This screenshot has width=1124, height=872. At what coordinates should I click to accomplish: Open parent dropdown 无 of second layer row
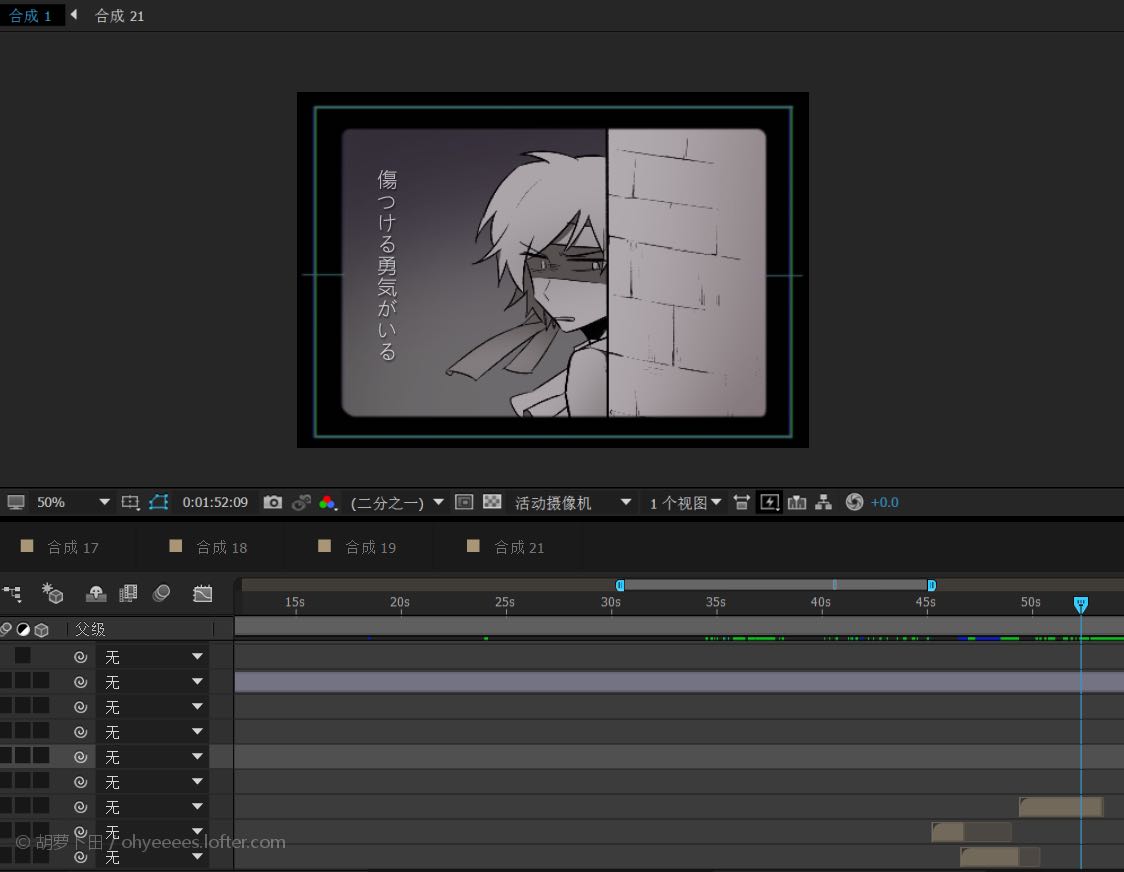[x=153, y=682]
